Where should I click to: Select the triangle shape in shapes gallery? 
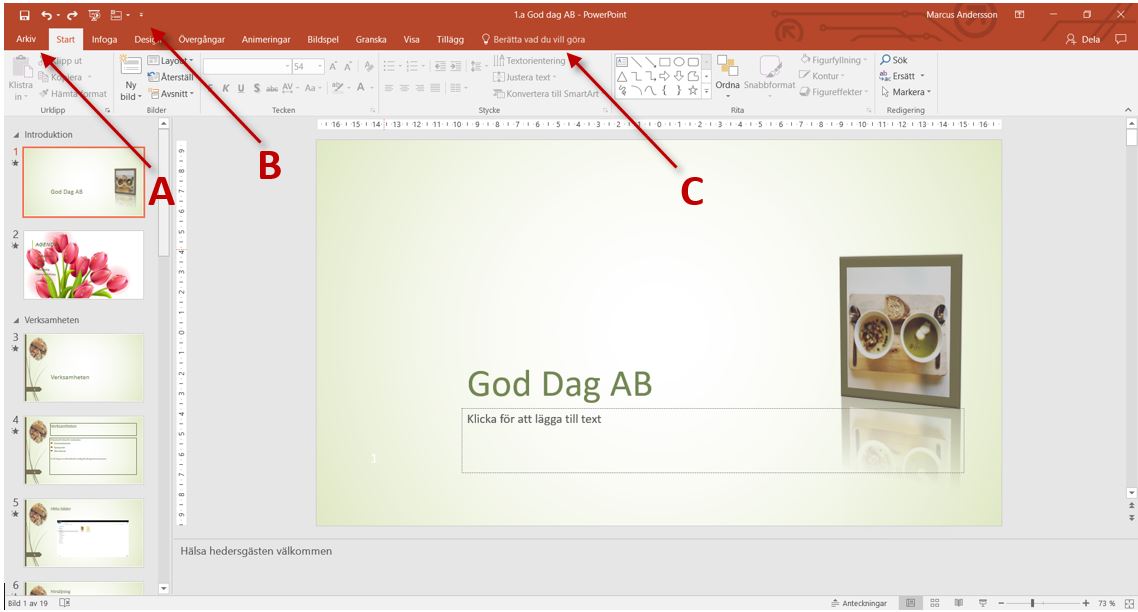622,76
